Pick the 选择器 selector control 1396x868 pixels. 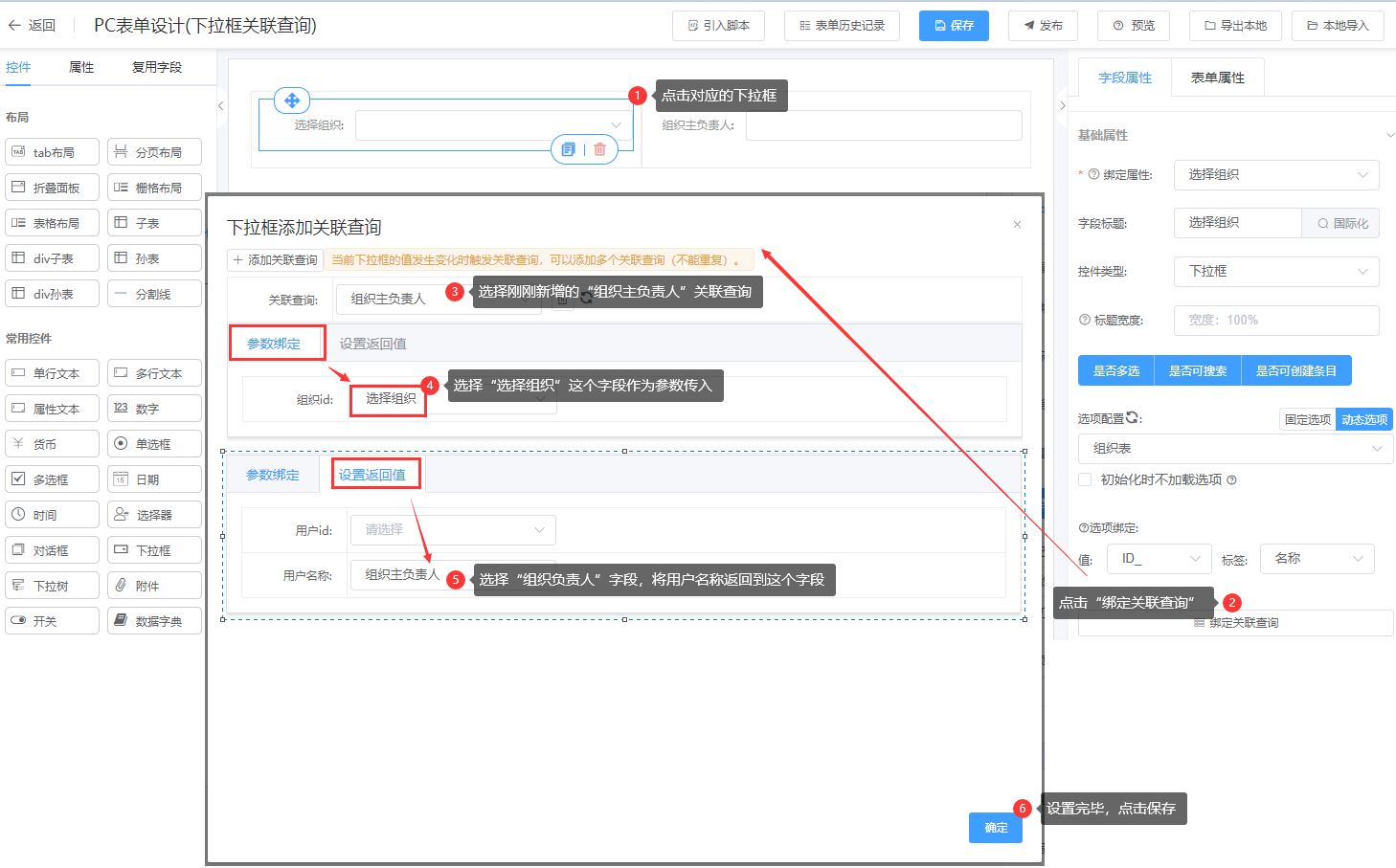pyautogui.click(x=154, y=515)
